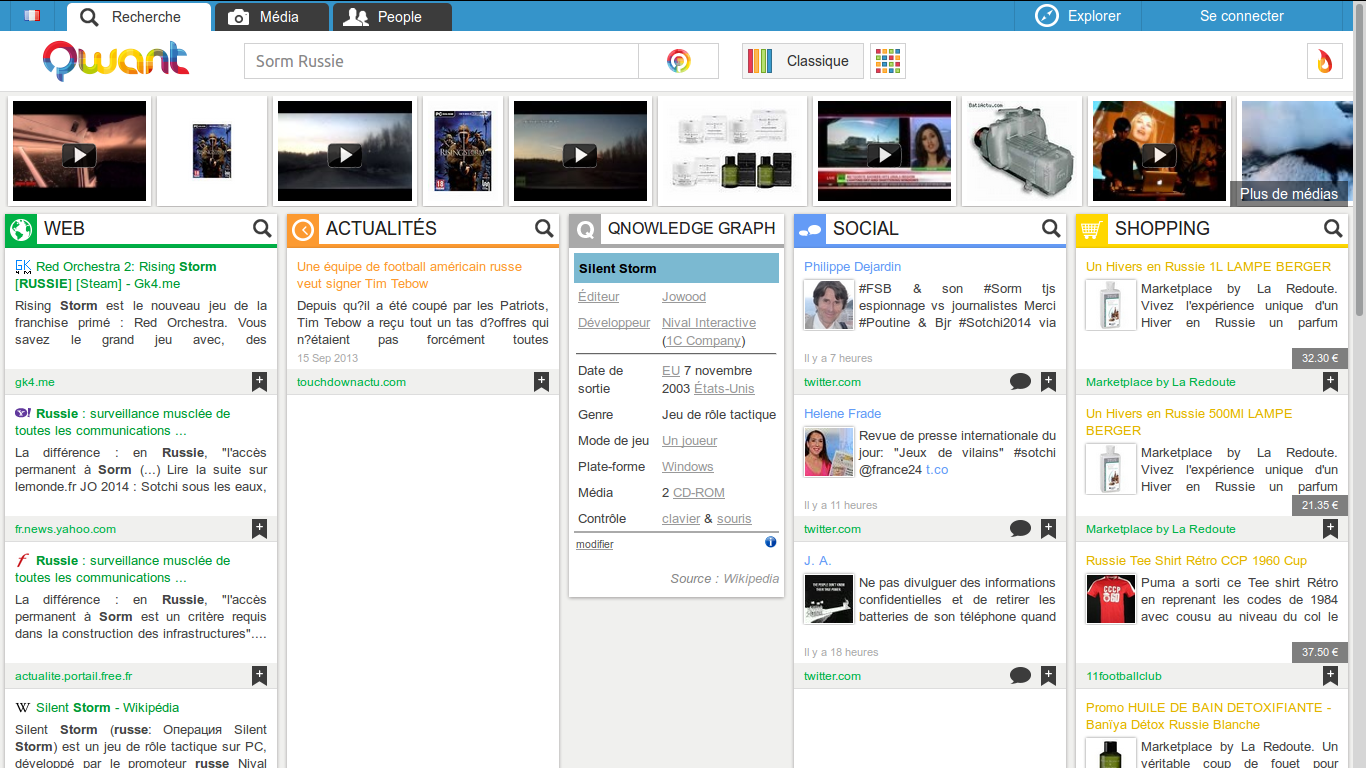Switch to the People tab

click(391, 17)
